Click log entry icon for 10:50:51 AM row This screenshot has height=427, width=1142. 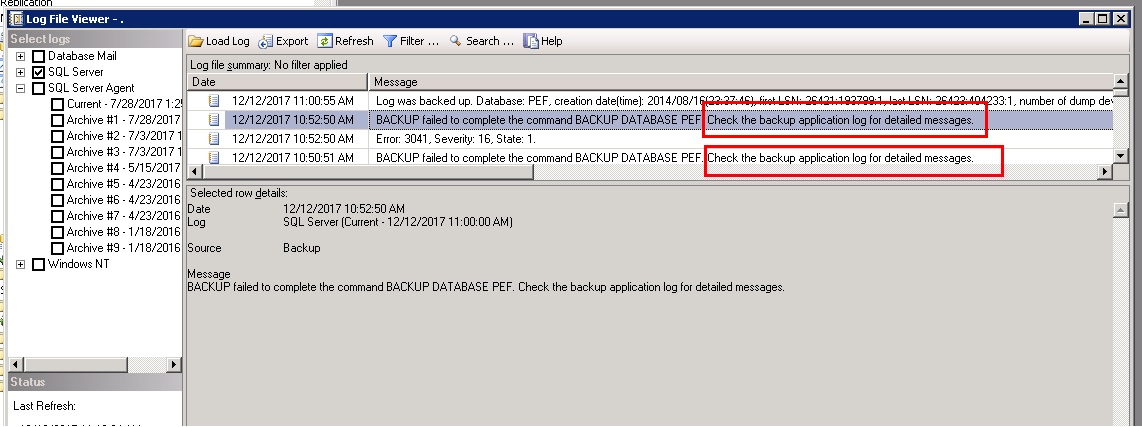[x=214, y=157]
